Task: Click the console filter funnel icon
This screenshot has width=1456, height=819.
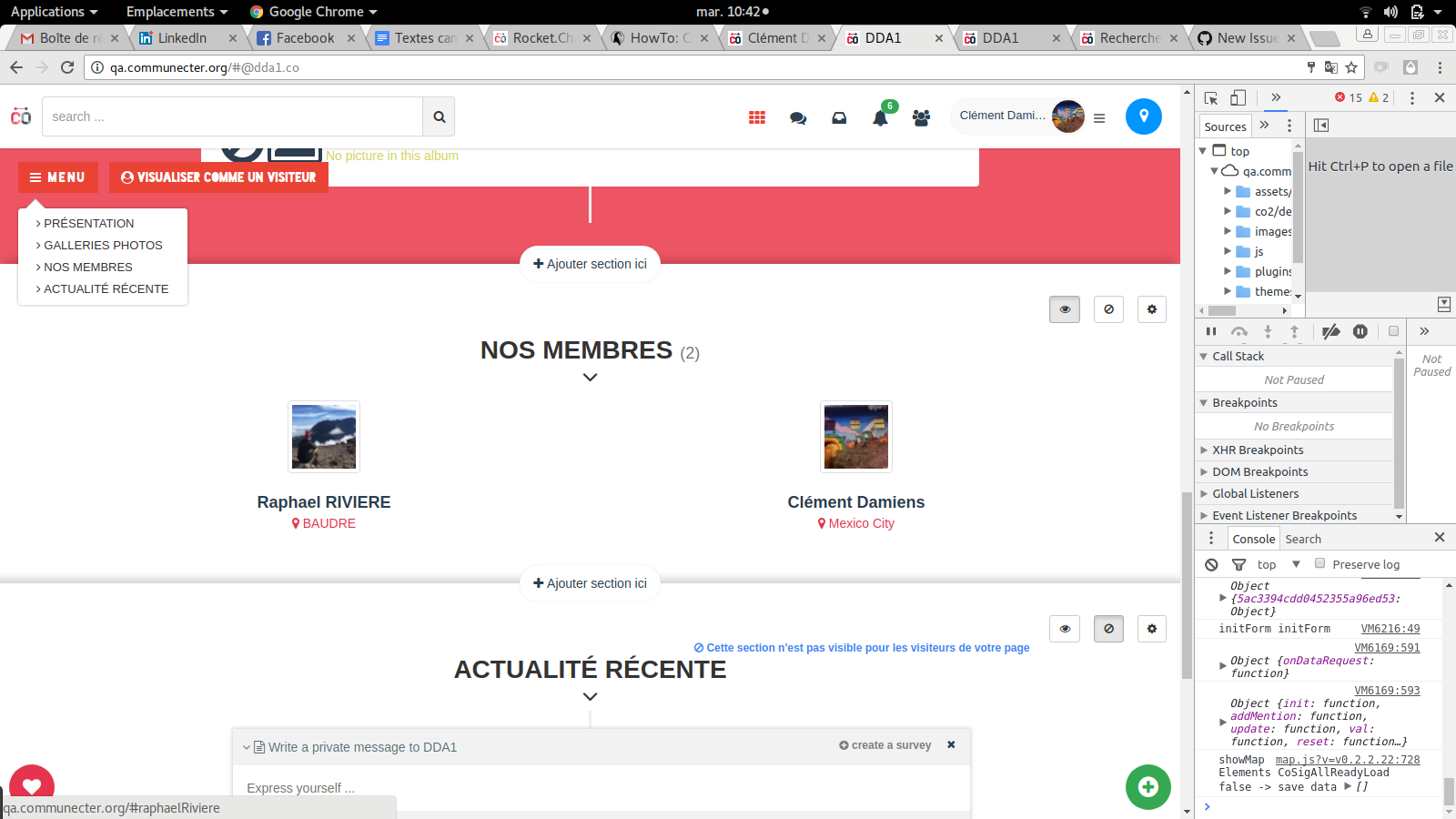Action: point(1239,564)
